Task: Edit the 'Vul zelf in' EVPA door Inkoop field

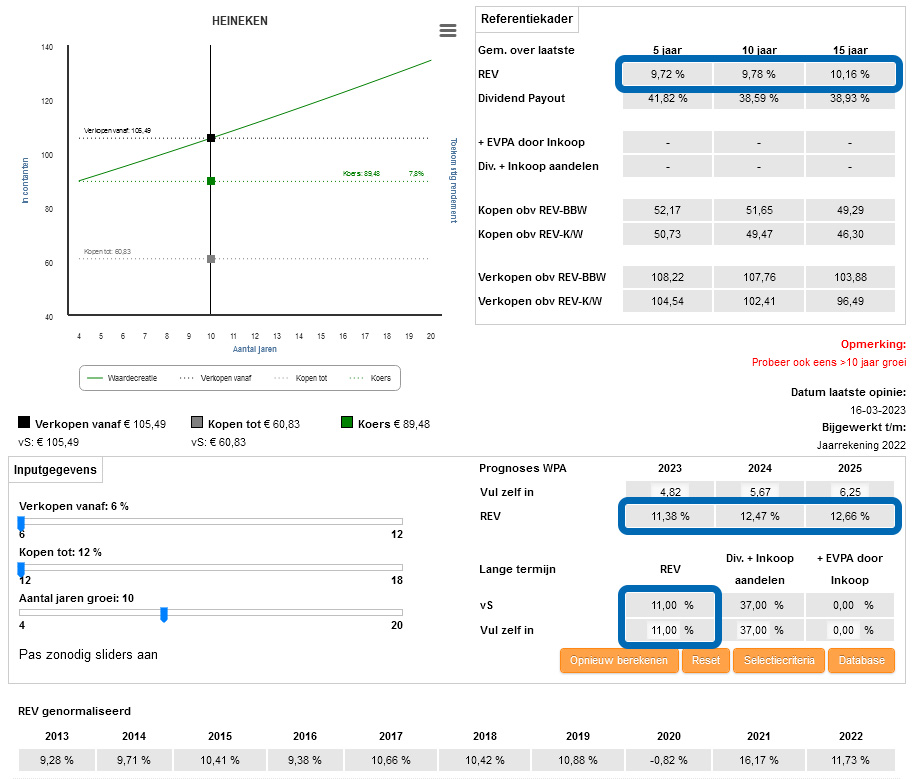Action: point(843,630)
